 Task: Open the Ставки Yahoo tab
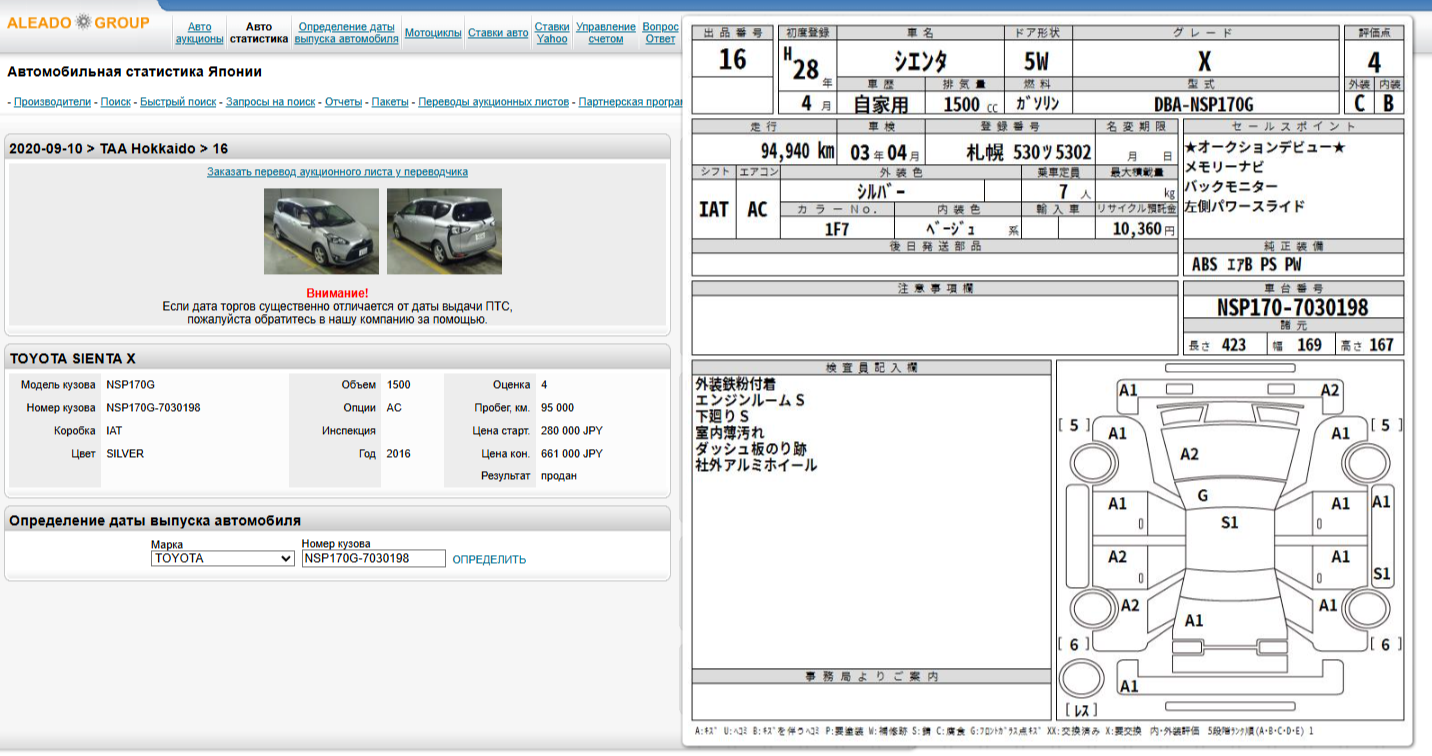pos(552,33)
